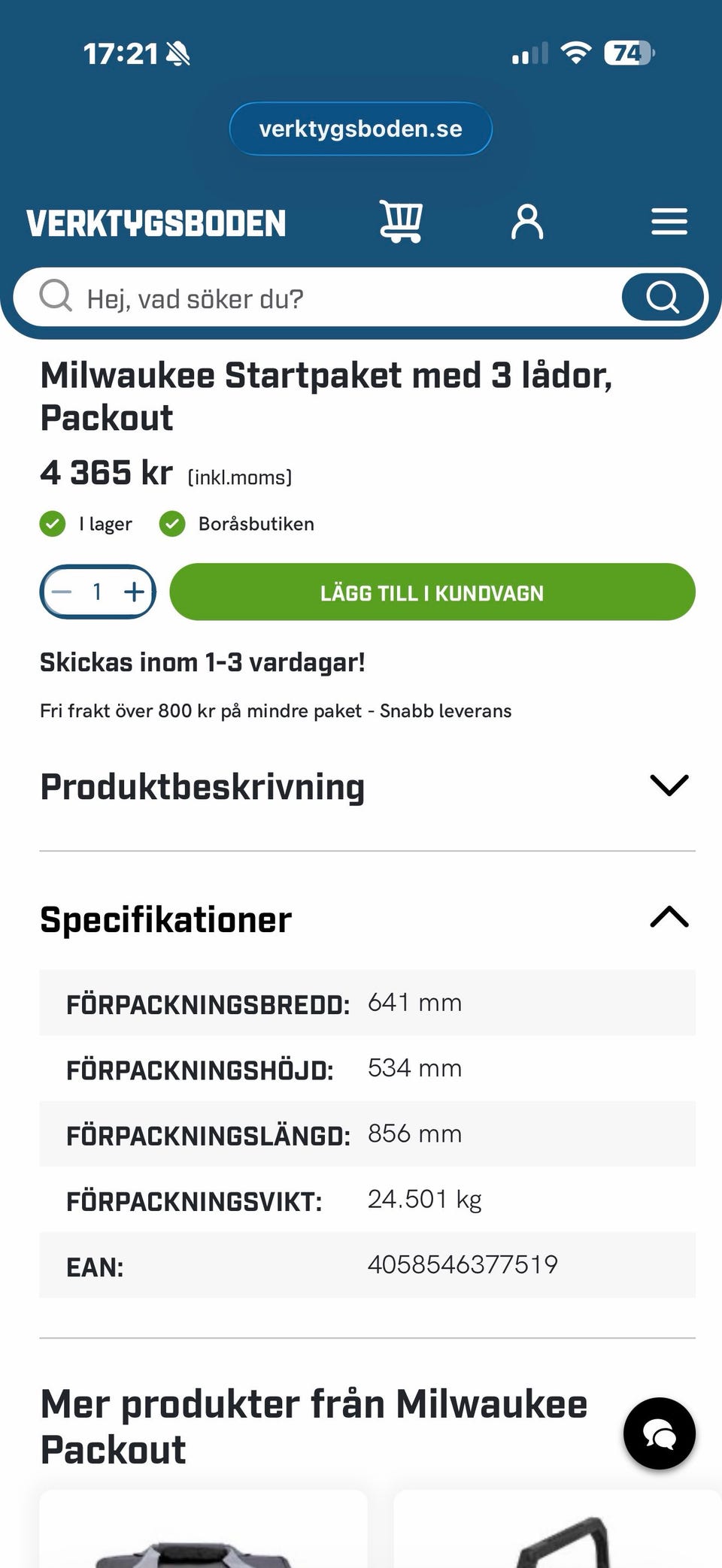The width and height of the screenshot is (722, 1568).
Task: Tap the Verktygsboden logo
Action: pos(156,223)
